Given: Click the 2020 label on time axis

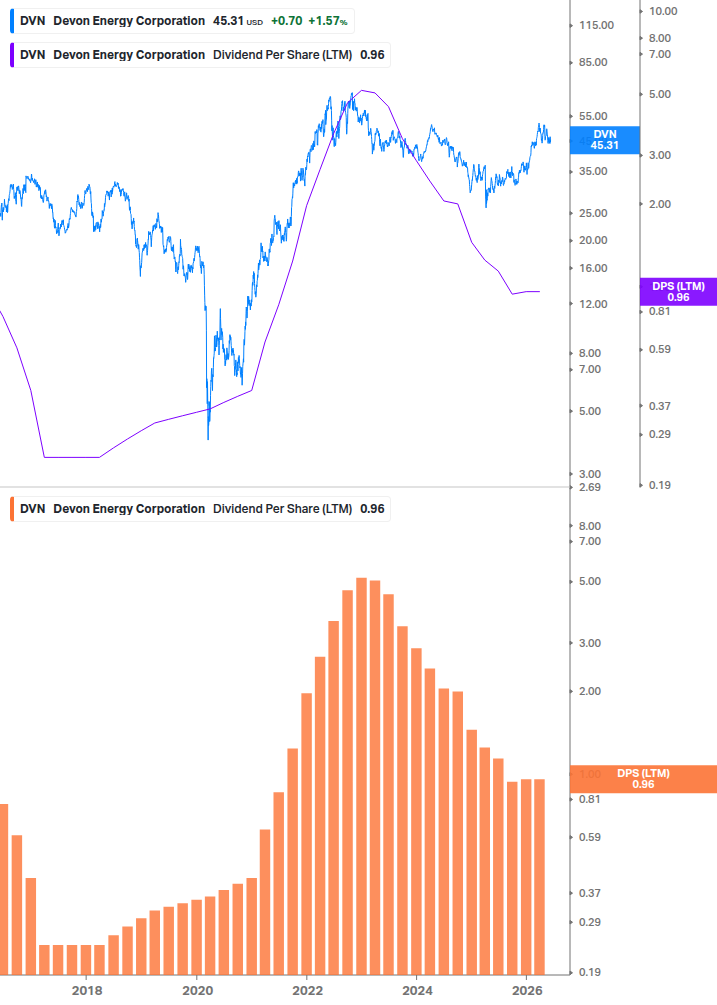Looking at the screenshot, I should pos(197,991).
